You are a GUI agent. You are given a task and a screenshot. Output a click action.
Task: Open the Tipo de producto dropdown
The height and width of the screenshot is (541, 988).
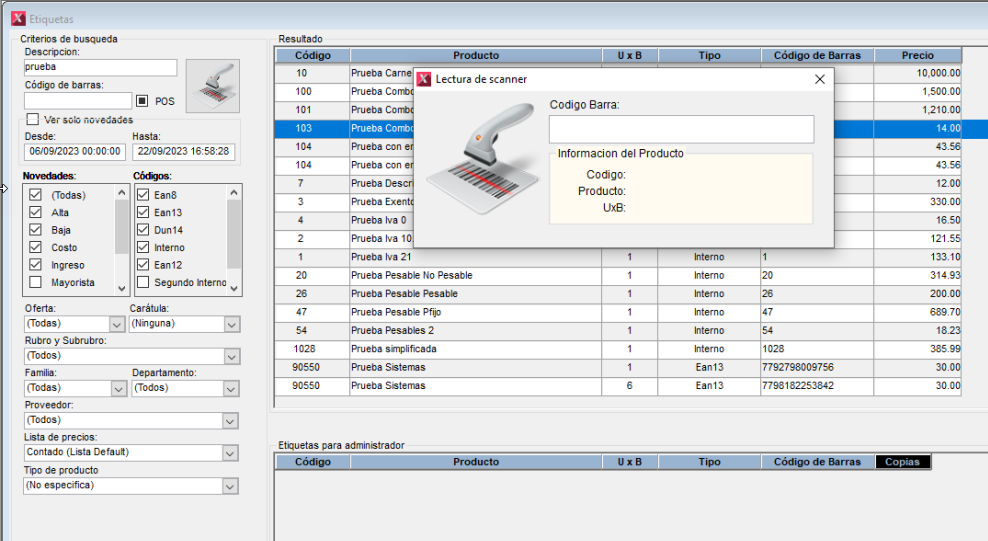pos(231,486)
